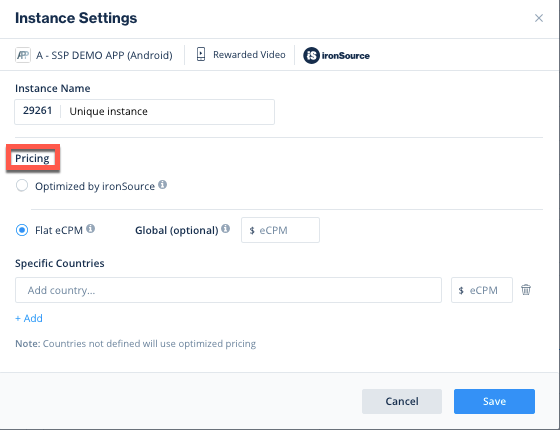The width and height of the screenshot is (560, 430).
Task: Click the Global eCPM input field
Action: point(280,230)
